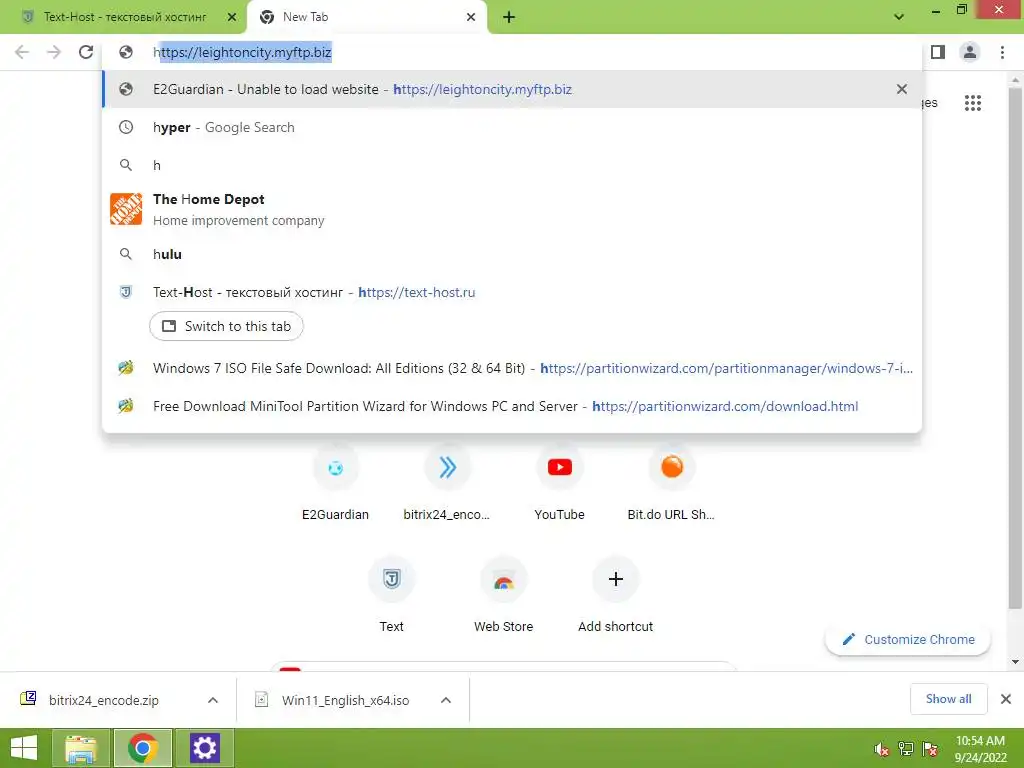Choose the hulu search suggestion
Image resolution: width=1024 pixels, height=768 pixels.
pos(512,254)
